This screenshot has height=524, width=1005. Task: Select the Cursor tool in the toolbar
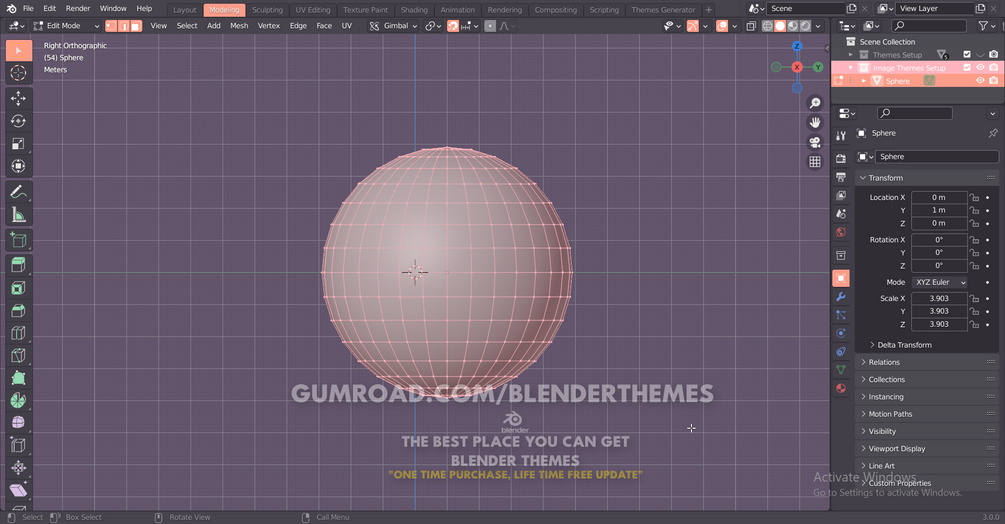click(19, 73)
